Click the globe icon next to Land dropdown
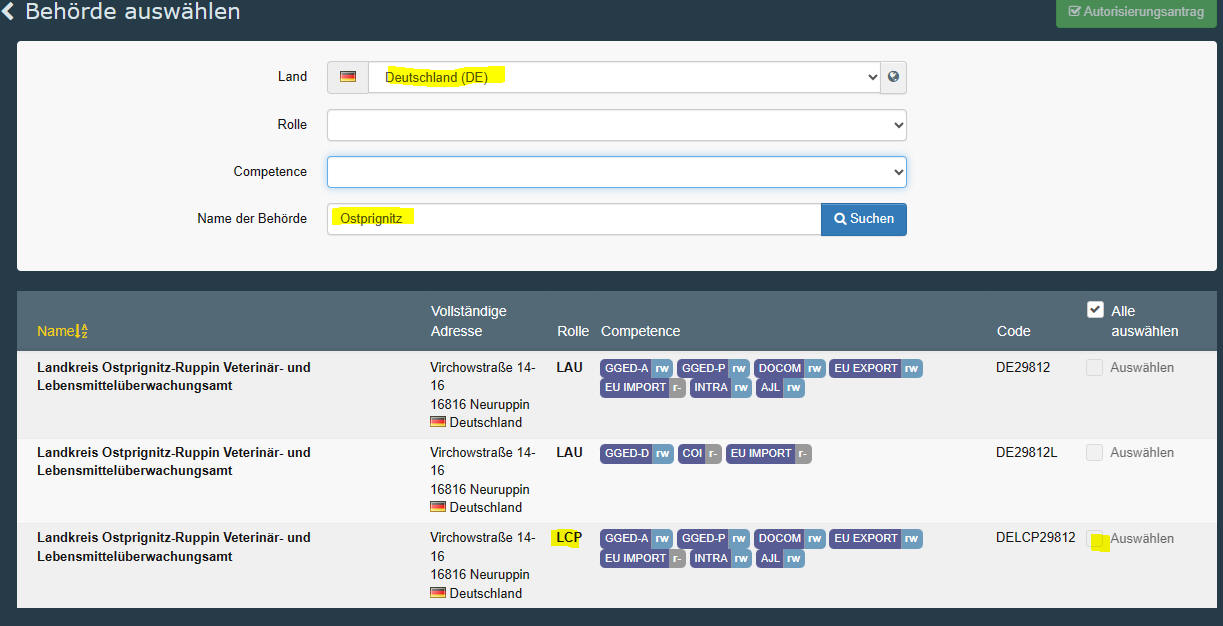1223x626 pixels. coord(893,76)
